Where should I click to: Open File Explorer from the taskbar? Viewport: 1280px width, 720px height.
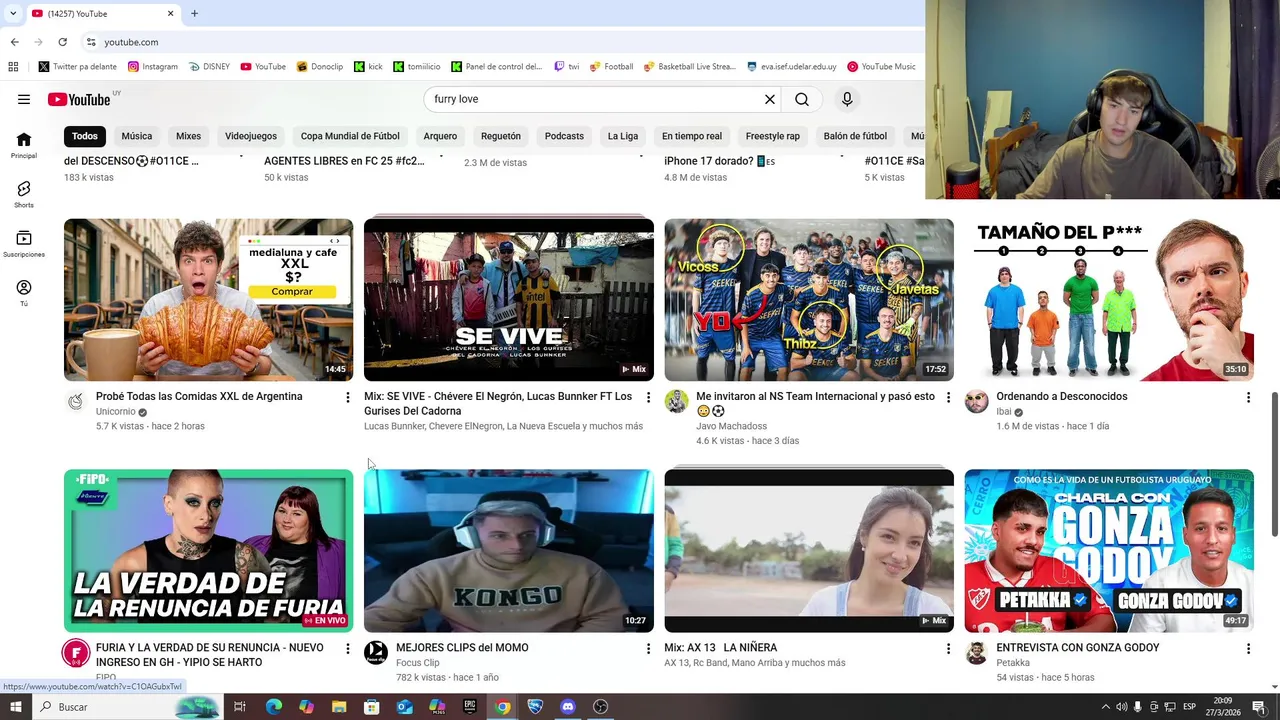pyautogui.click(x=339, y=707)
